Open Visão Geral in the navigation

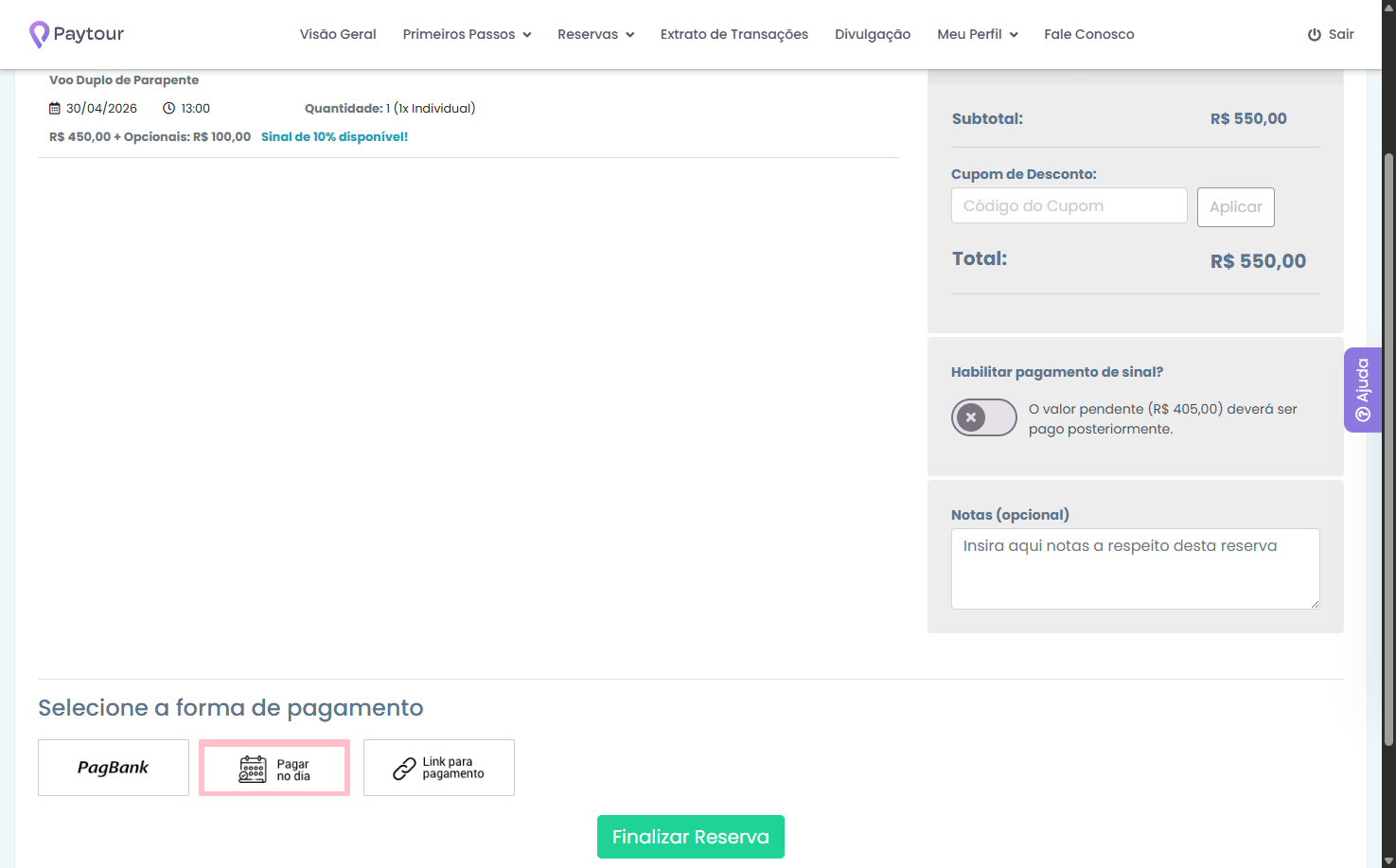pos(338,34)
